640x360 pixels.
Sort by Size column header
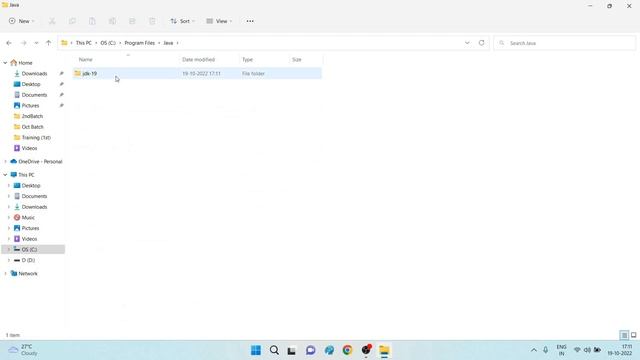297,60
